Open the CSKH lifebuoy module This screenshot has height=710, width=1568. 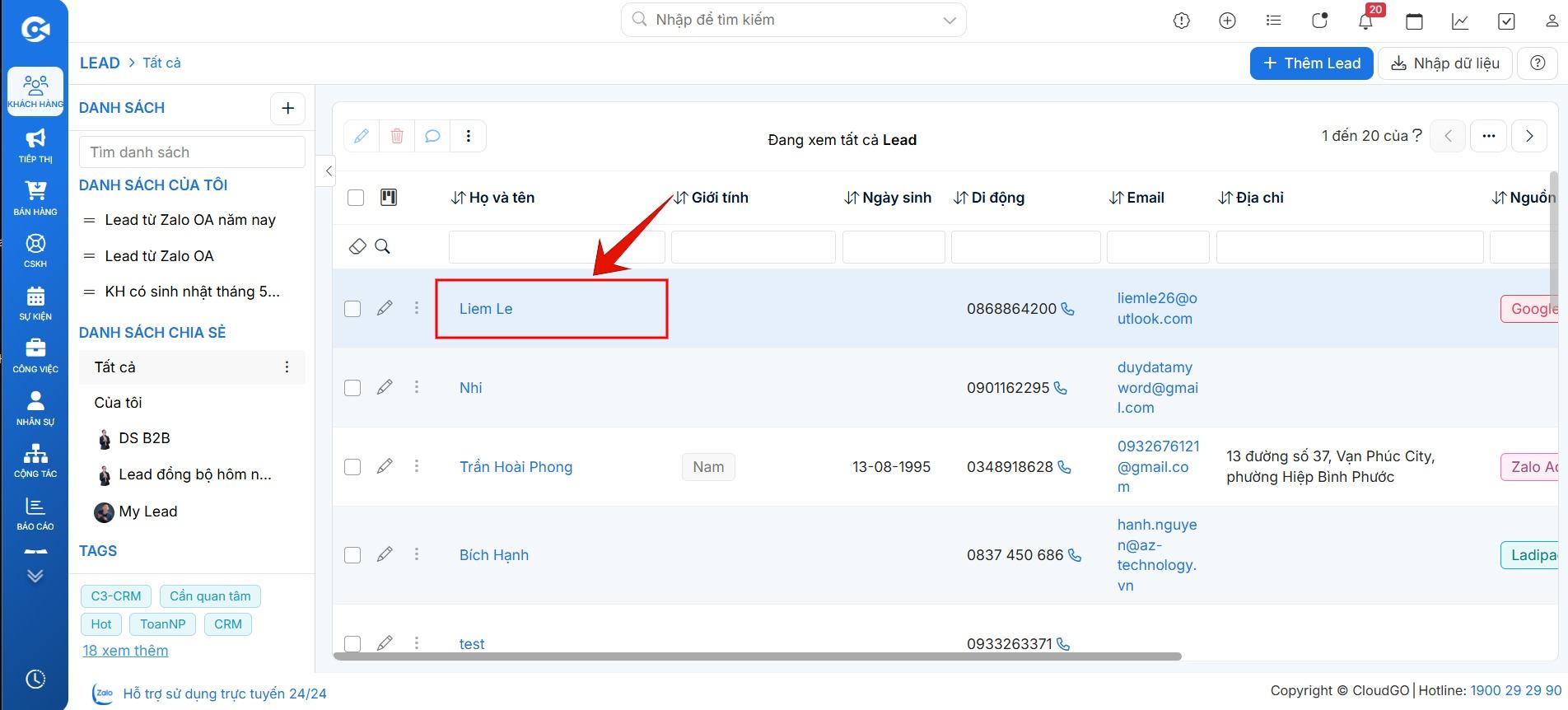coord(35,250)
